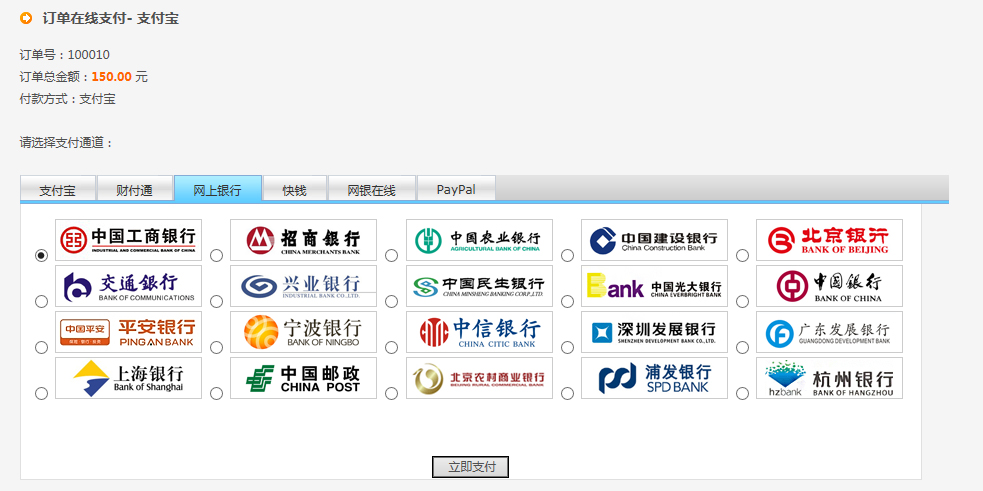Image resolution: width=983 pixels, height=491 pixels.
Task: Switch to the 支付宝 tab
Action: [x=58, y=190]
